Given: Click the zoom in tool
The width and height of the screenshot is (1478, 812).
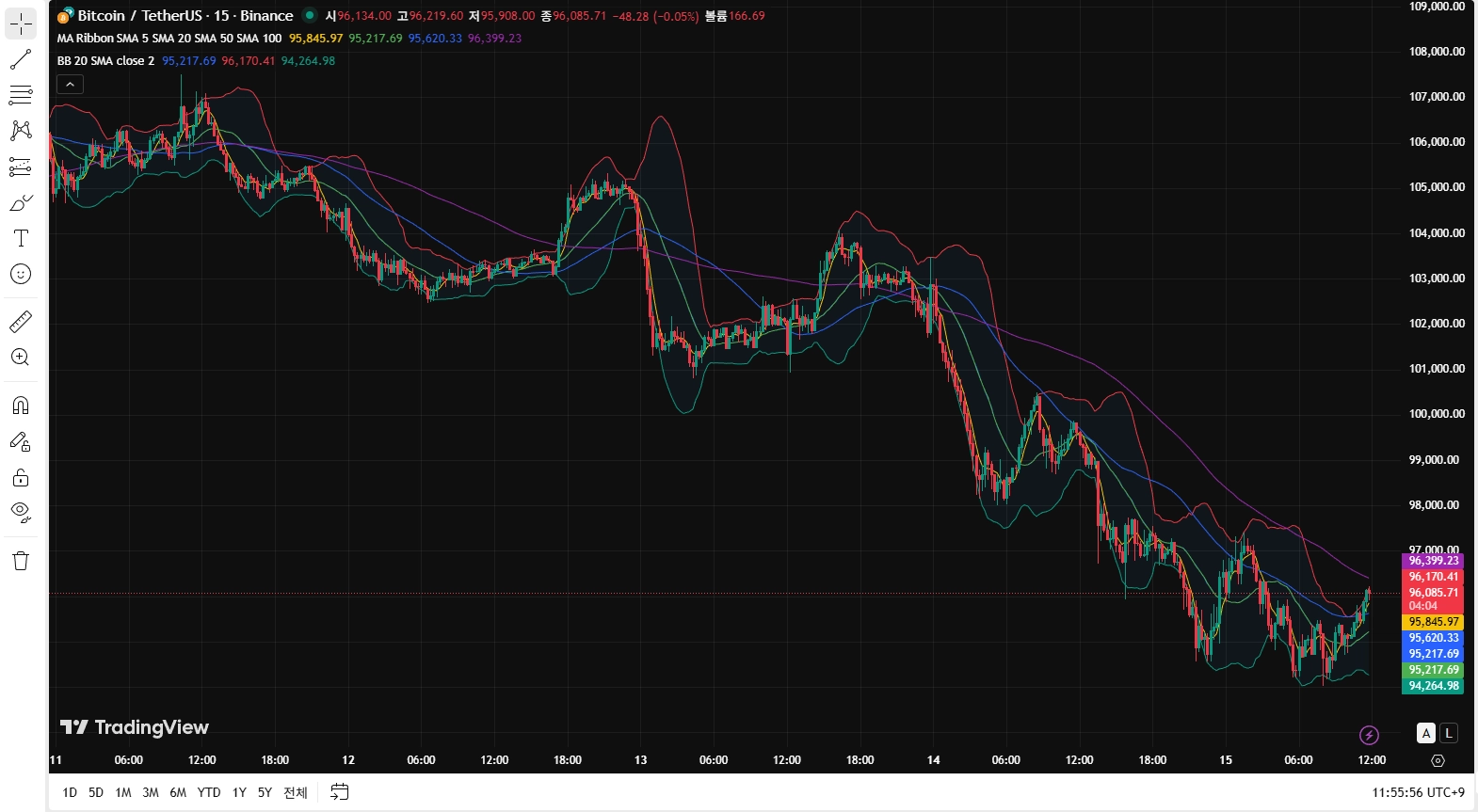Looking at the screenshot, I should pos(21,358).
